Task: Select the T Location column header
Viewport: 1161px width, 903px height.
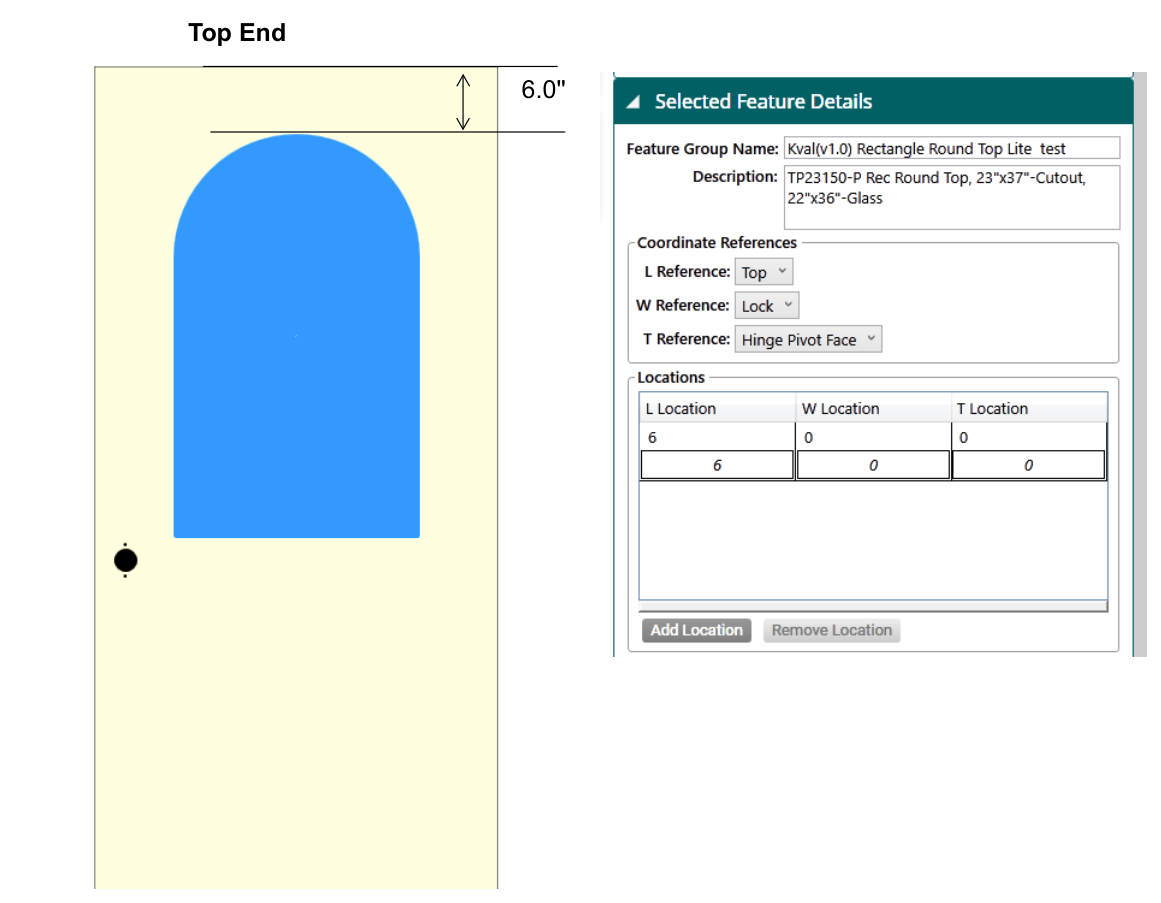Action: point(1029,408)
